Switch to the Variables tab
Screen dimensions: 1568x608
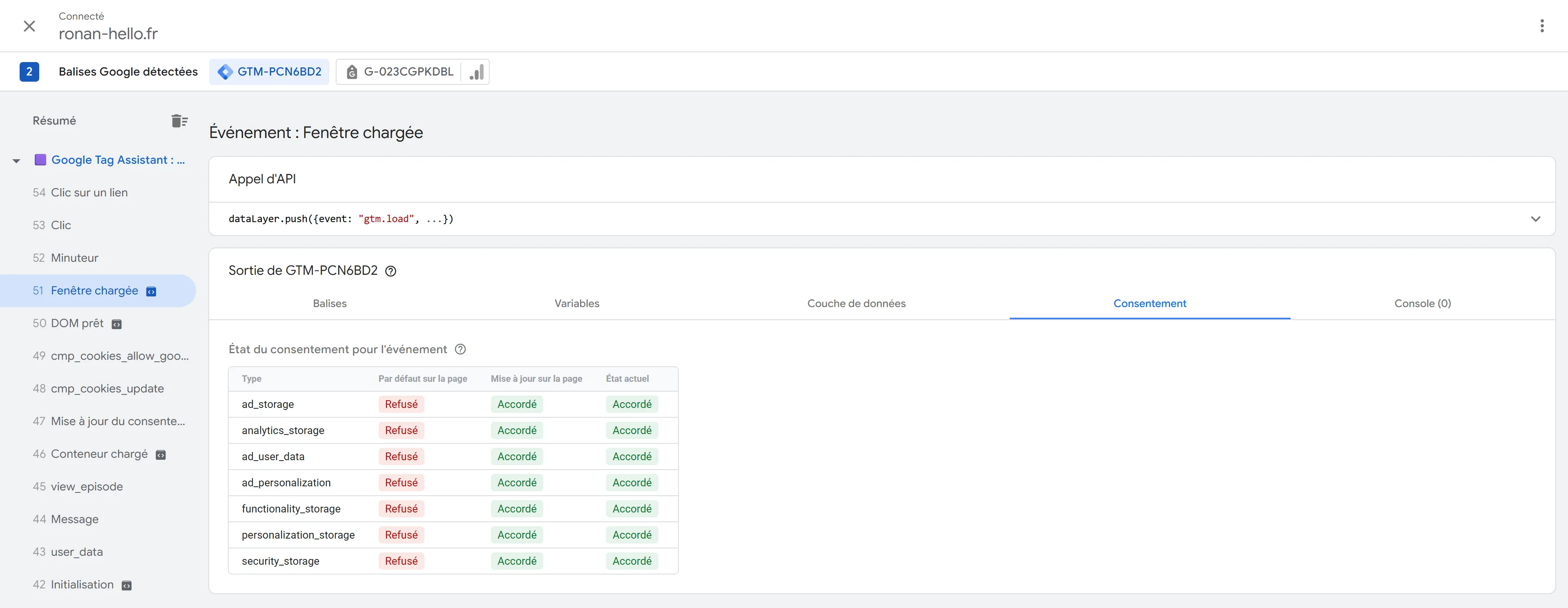pos(576,303)
